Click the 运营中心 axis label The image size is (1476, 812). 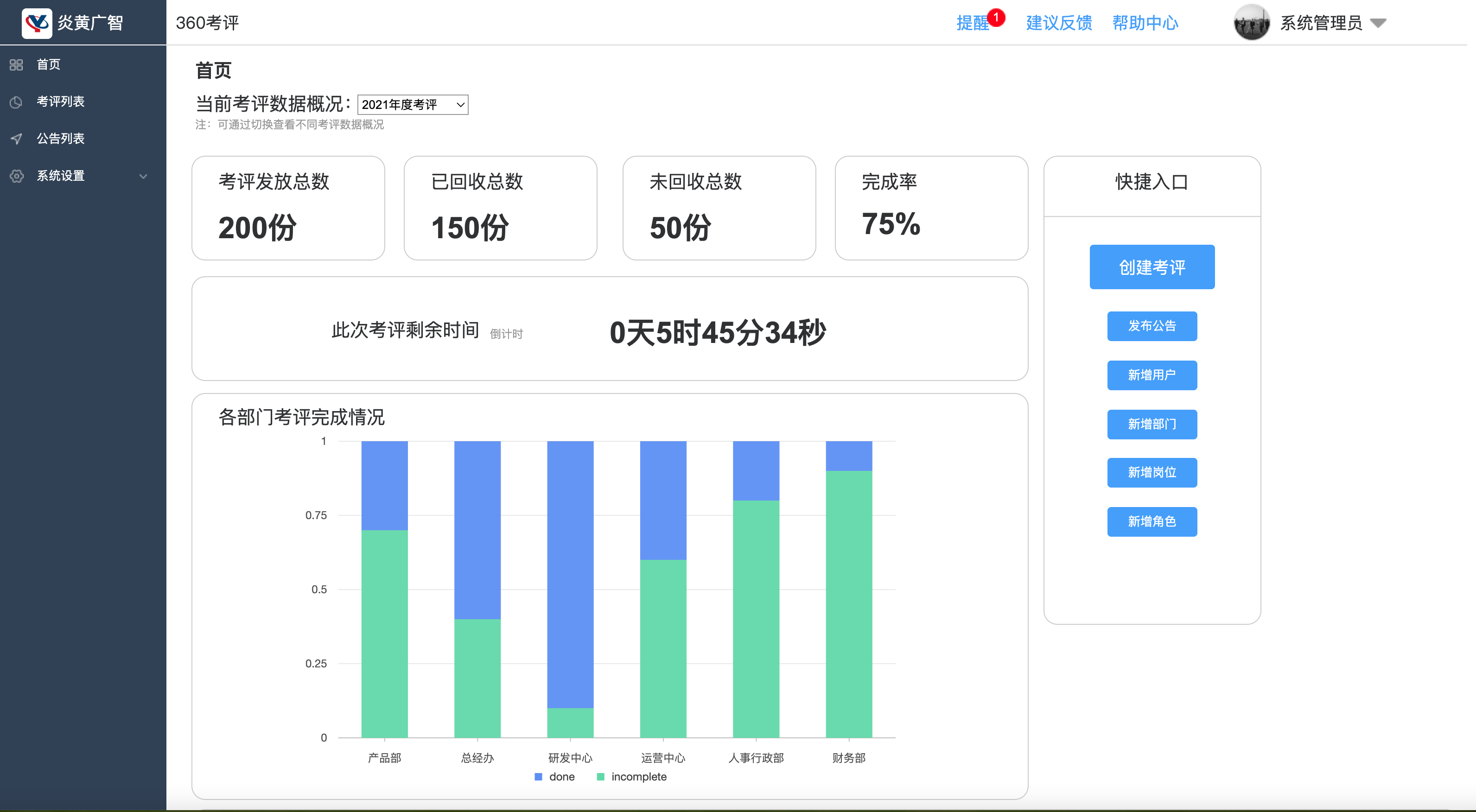pos(663,758)
